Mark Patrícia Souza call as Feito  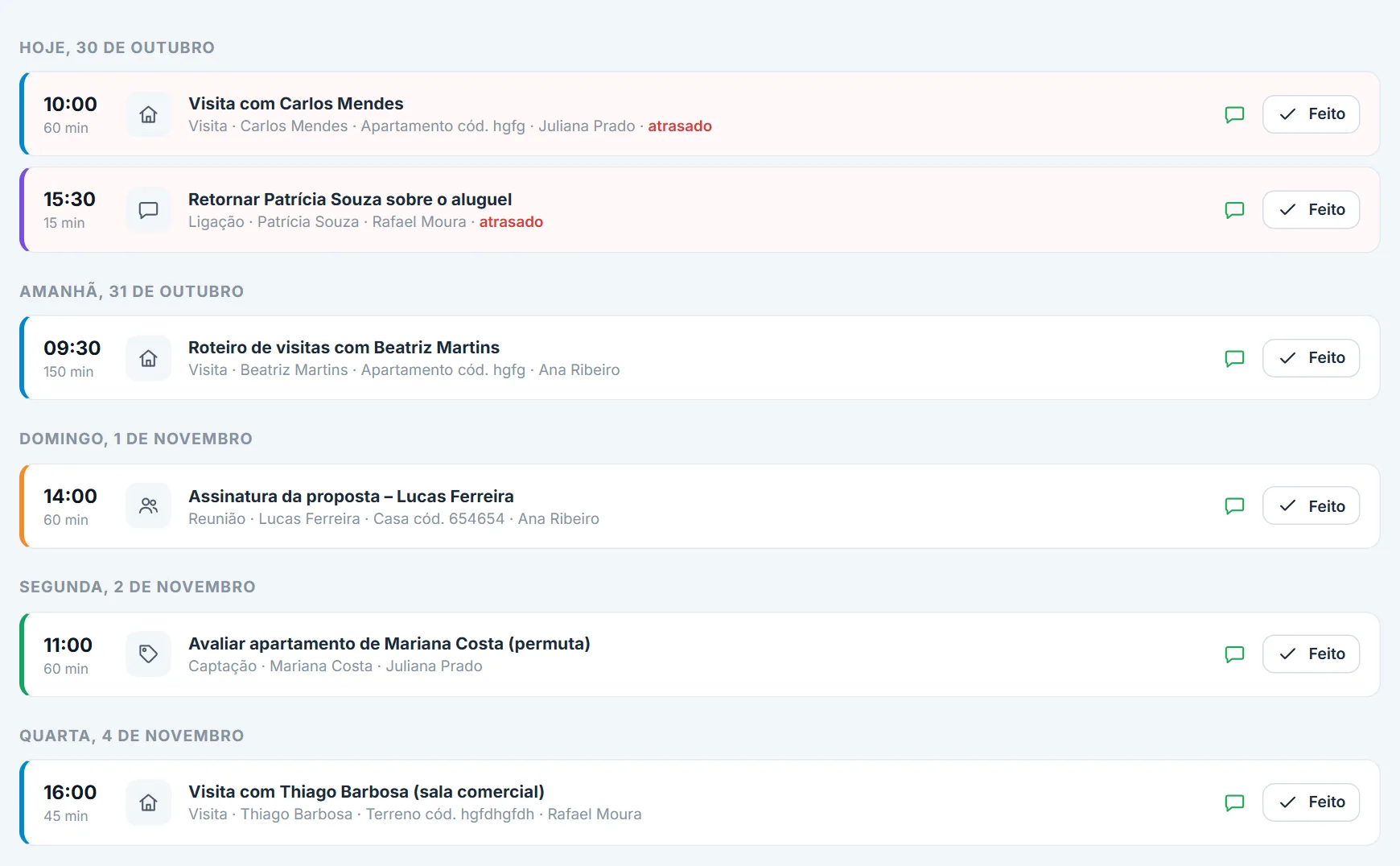pos(1311,210)
